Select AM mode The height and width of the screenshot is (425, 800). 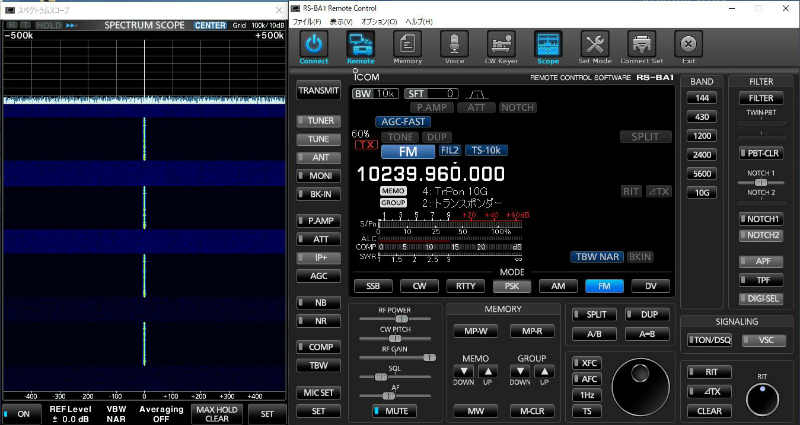pos(558,286)
